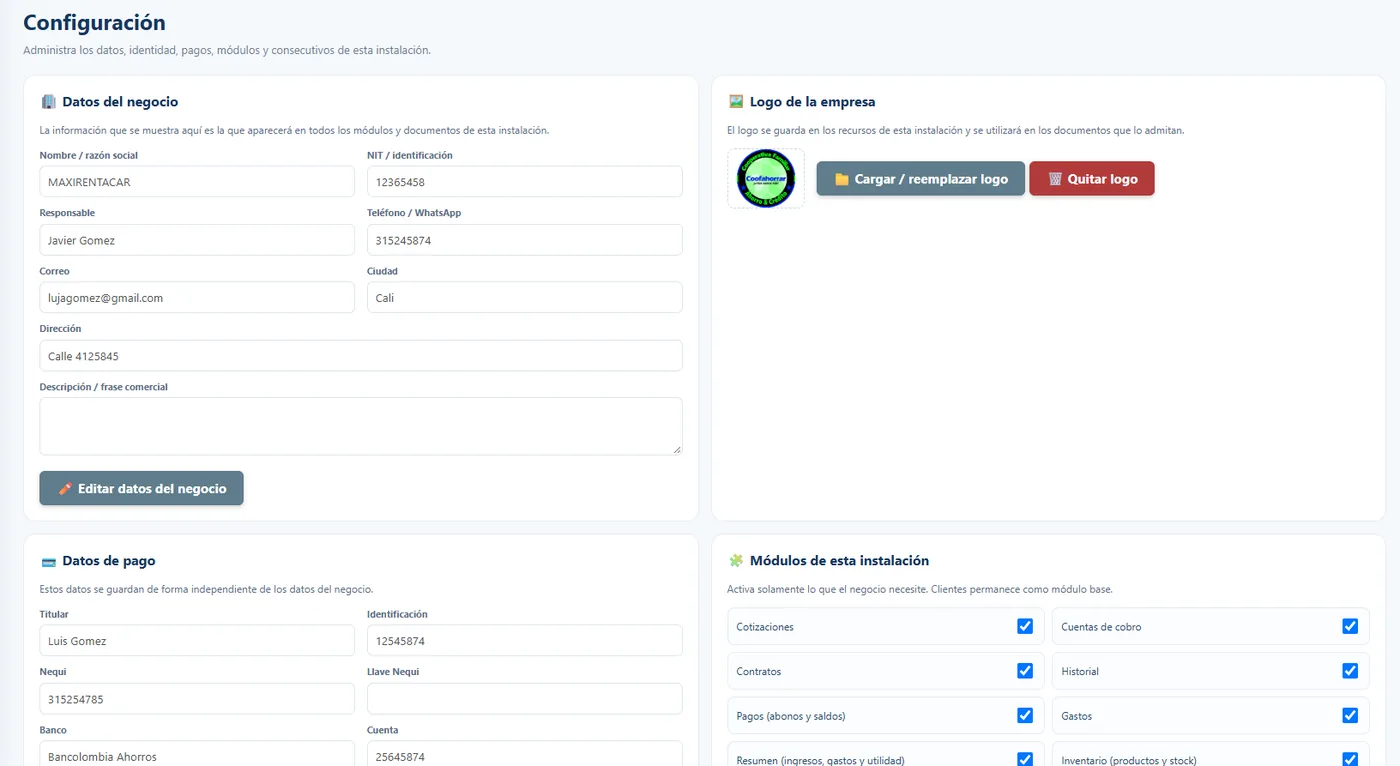Uncheck the Cotizaciones module checkbox

click(1025, 626)
